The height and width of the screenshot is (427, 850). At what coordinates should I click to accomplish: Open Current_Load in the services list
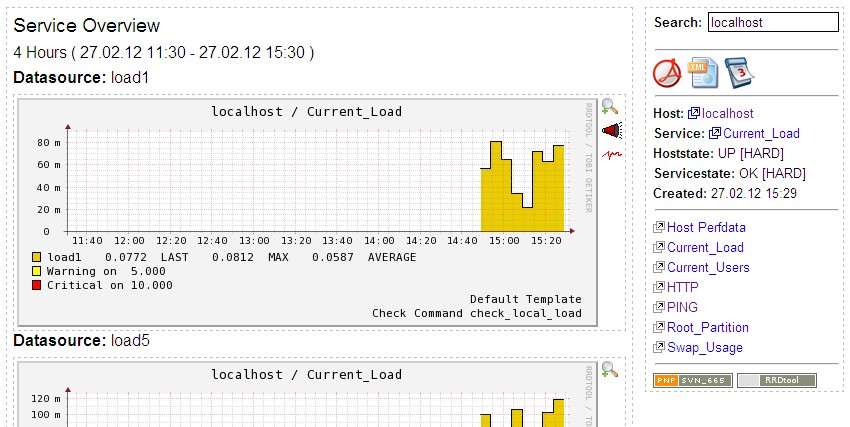(x=705, y=247)
